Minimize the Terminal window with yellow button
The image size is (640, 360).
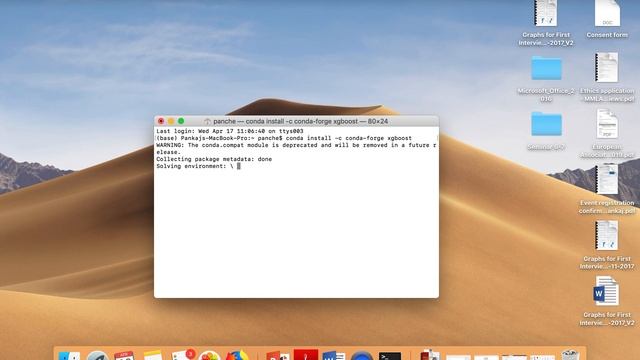pos(171,121)
